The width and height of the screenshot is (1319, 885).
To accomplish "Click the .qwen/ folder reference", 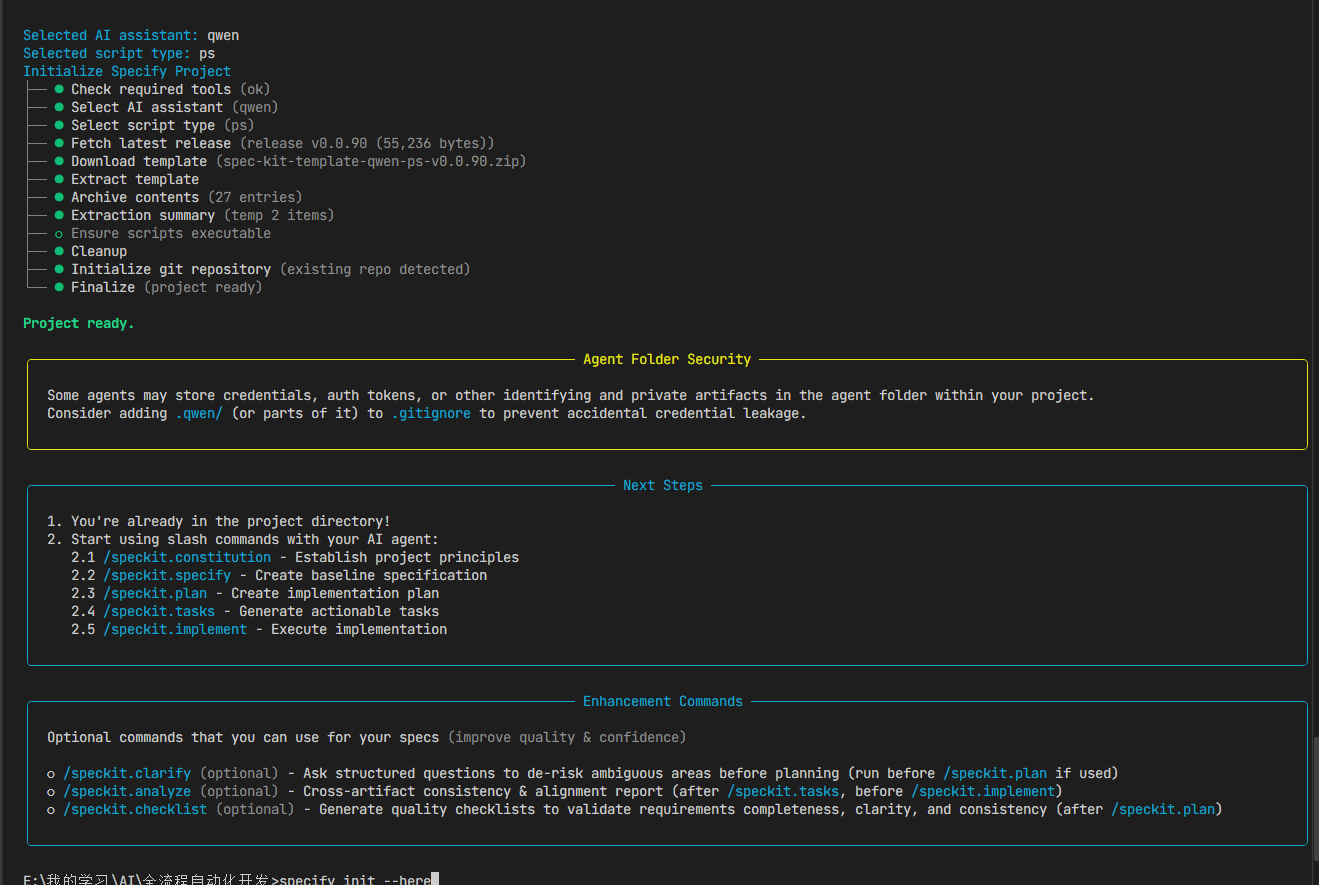I will [x=199, y=413].
